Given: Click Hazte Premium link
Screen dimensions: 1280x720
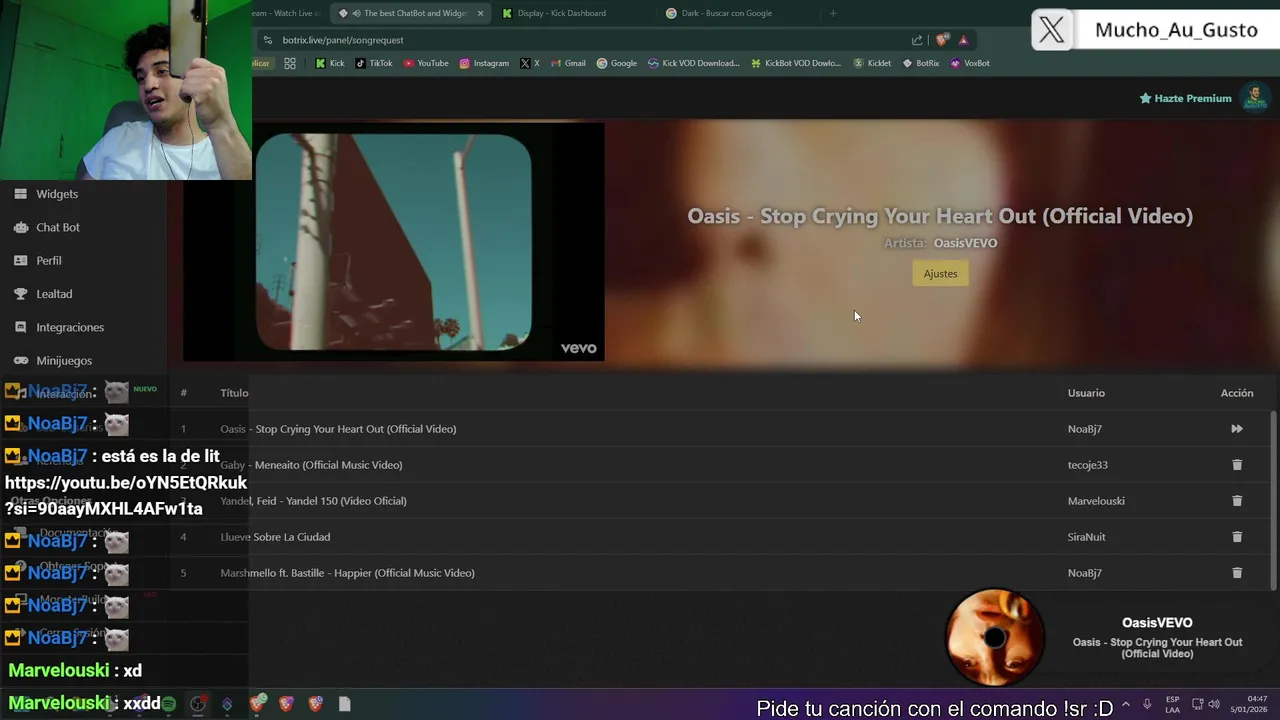Looking at the screenshot, I should coord(1185,98).
